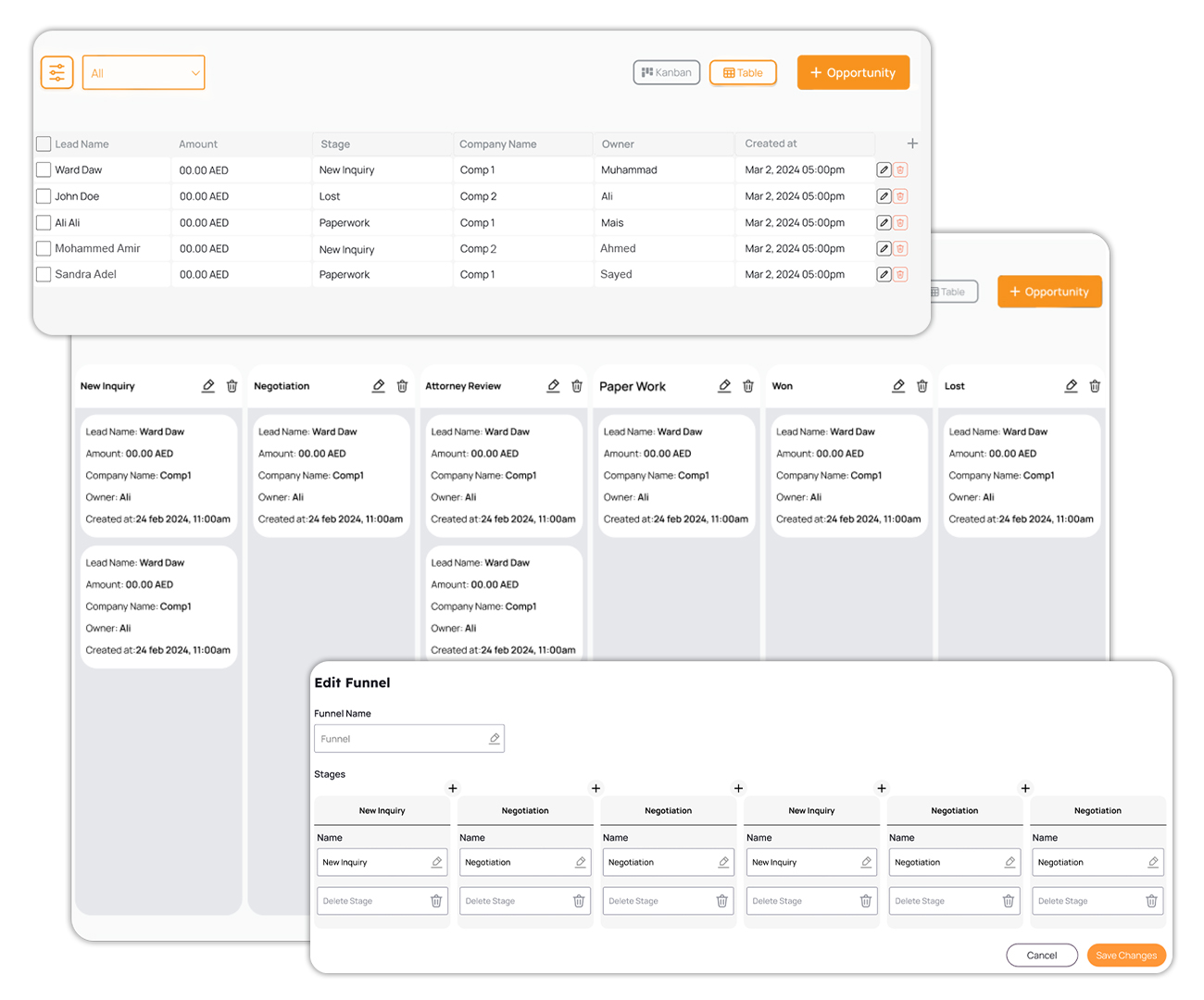Click the top Opportunity button
Viewport: 1204px width, 1000px height.
(853, 72)
